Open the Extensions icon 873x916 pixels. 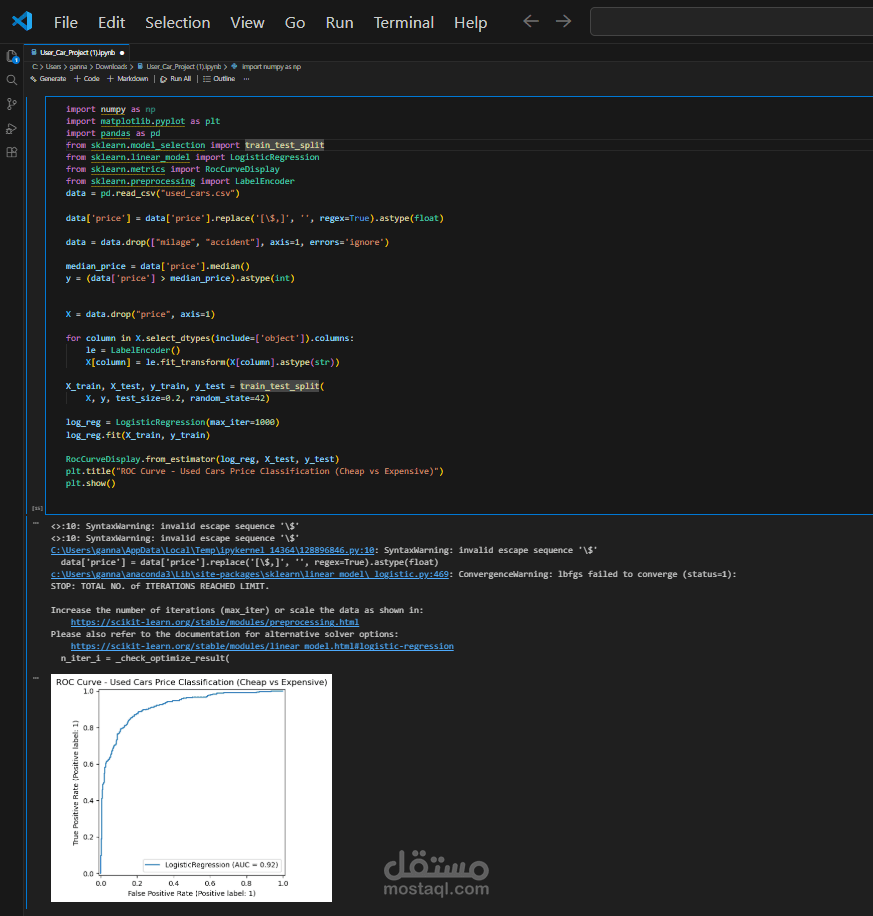[11, 151]
